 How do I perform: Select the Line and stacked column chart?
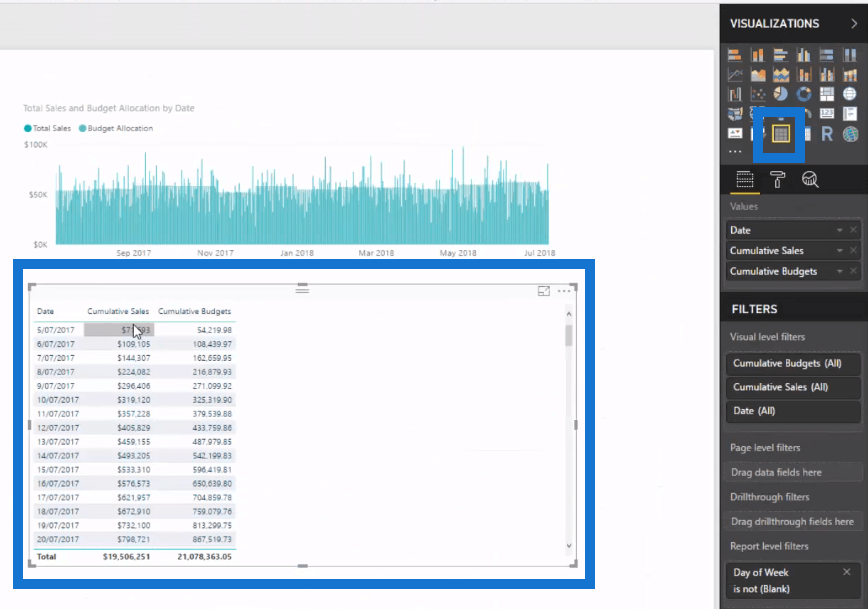pyautogui.click(x=804, y=74)
